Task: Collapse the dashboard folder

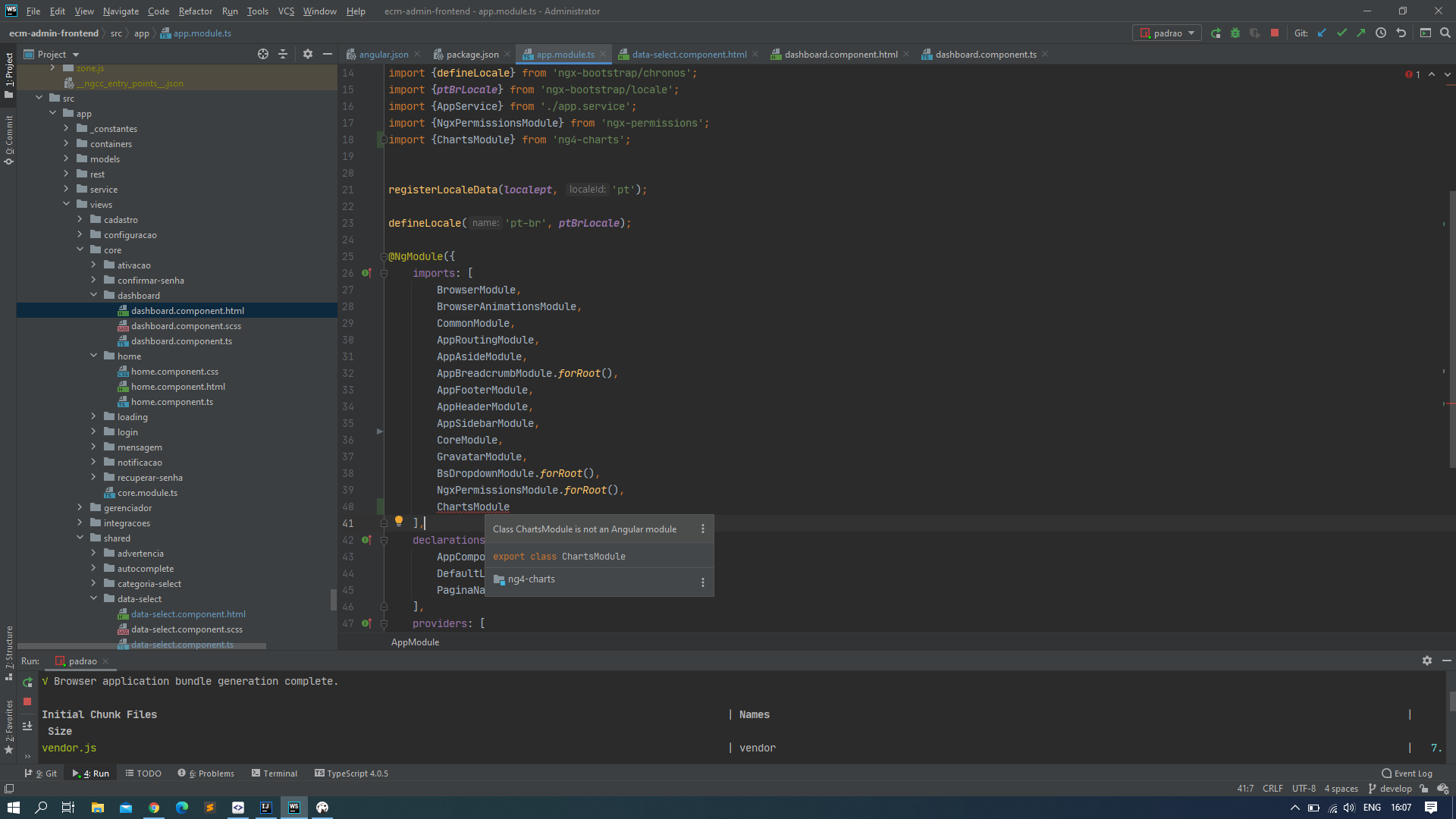Action: pyautogui.click(x=93, y=295)
